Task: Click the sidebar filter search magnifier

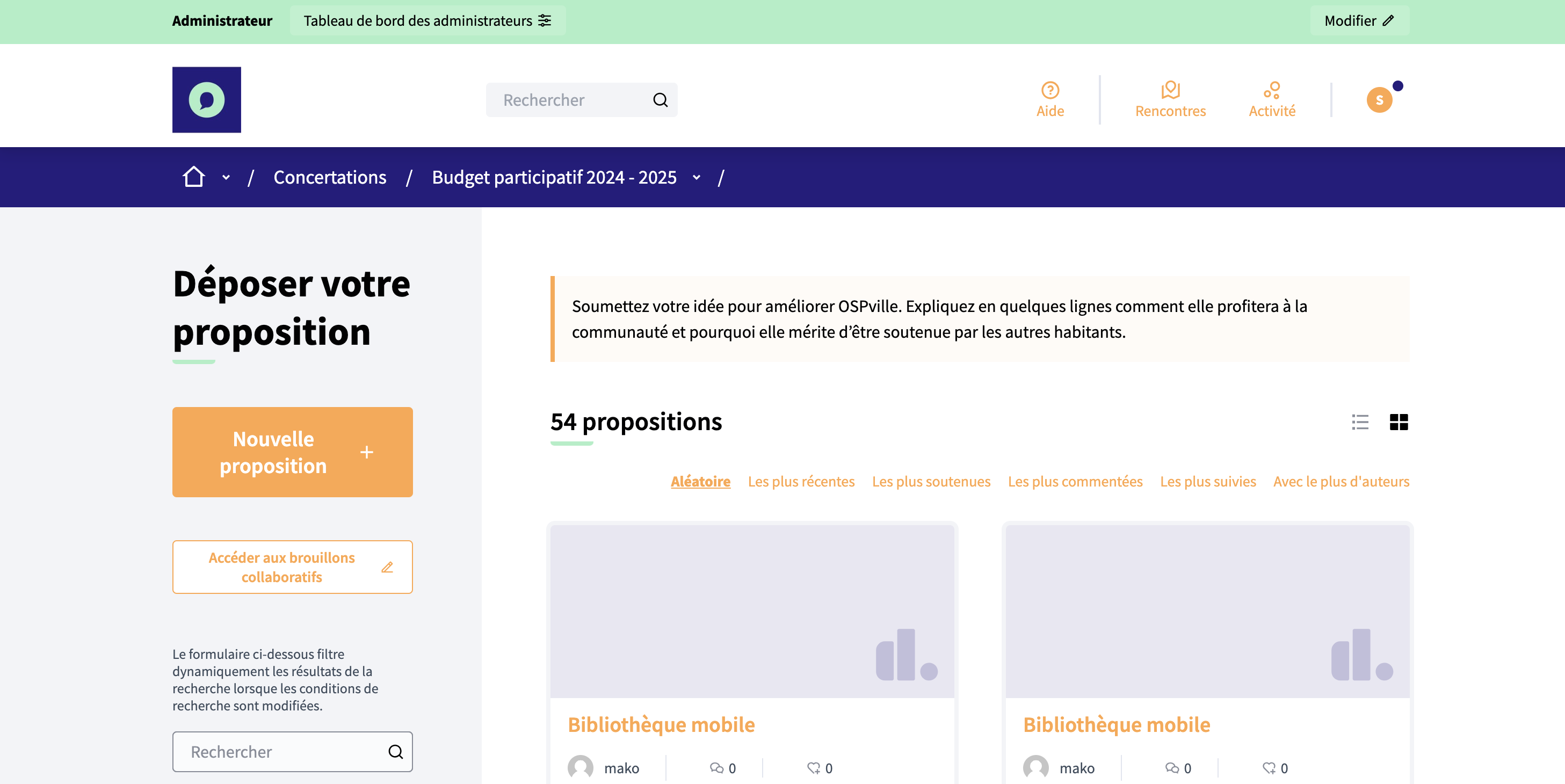Action: click(x=395, y=751)
